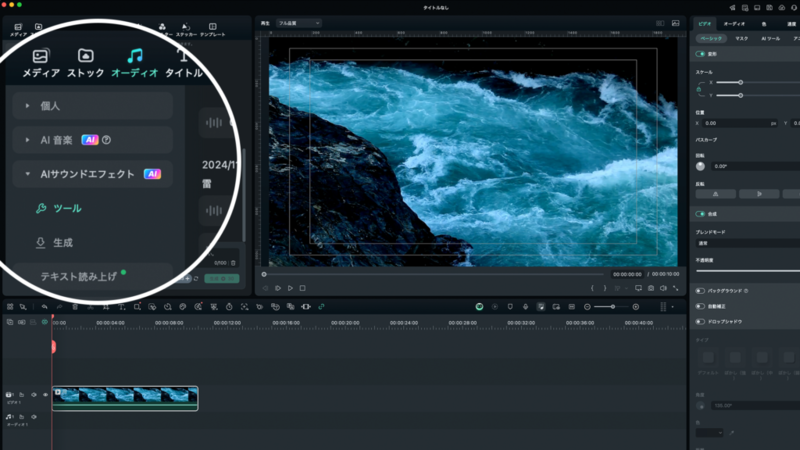This screenshot has height=450, width=800.
Task: Click the speaker volume icon under preview
Action: click(x=663, y=288)
